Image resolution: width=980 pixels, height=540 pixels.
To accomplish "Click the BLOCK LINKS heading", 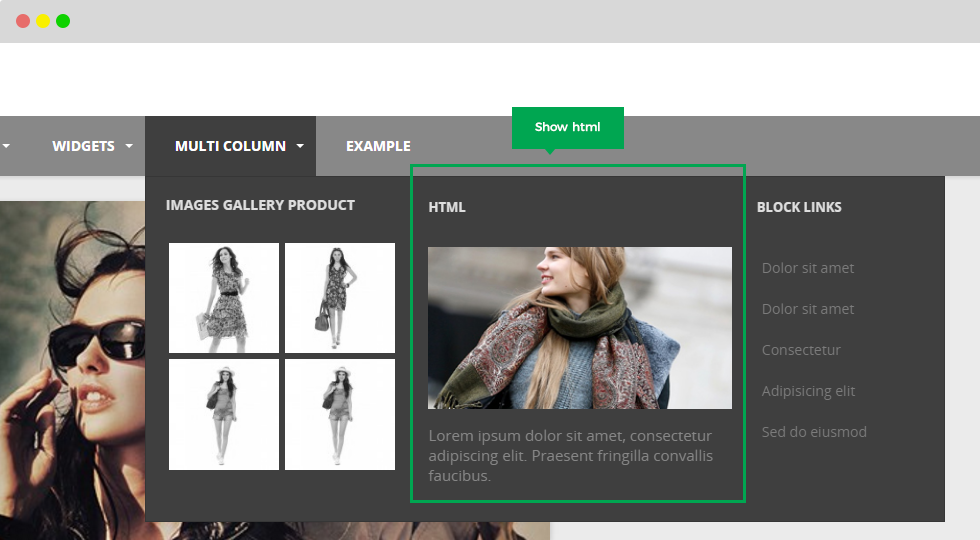I will [x=799, y=208].
